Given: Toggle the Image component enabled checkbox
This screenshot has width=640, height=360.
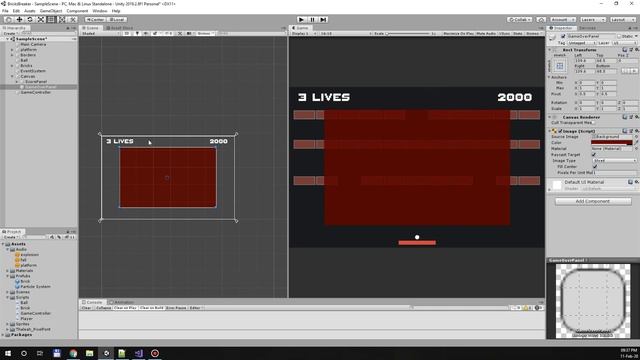Looking at the screenshot, I should click(560, 131).
